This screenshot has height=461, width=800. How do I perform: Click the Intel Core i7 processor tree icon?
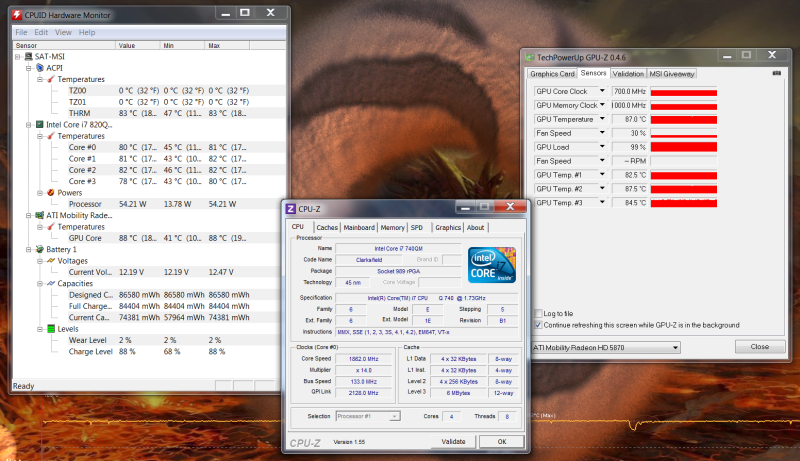26,125
